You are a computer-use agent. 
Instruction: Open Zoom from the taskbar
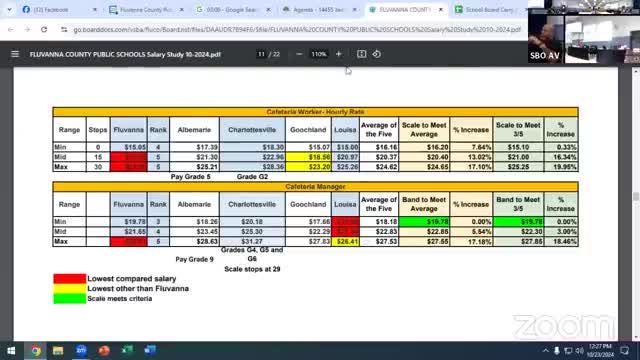tap(81, 351)
